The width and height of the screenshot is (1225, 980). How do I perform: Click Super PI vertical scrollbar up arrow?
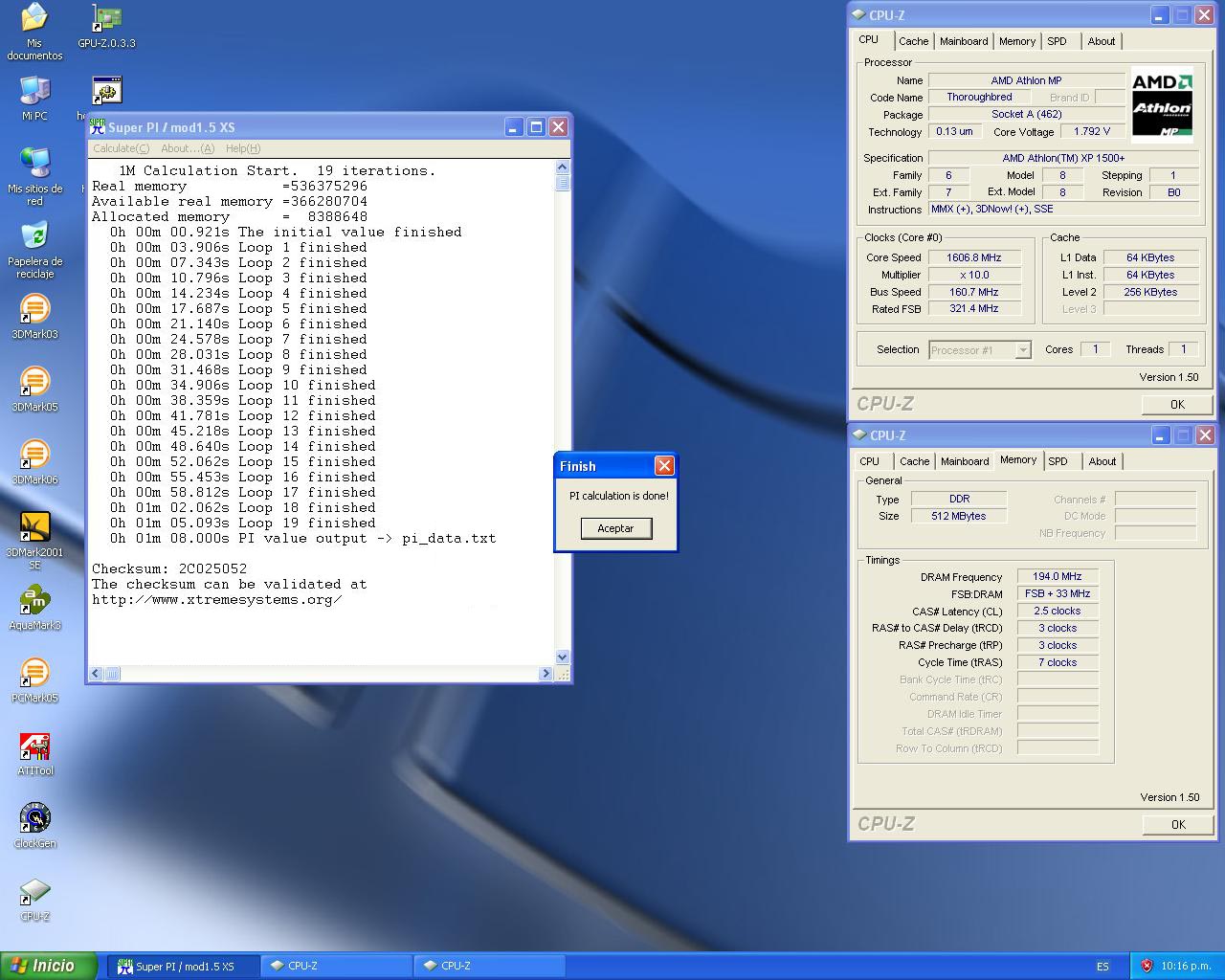click(x=562, y=167)
